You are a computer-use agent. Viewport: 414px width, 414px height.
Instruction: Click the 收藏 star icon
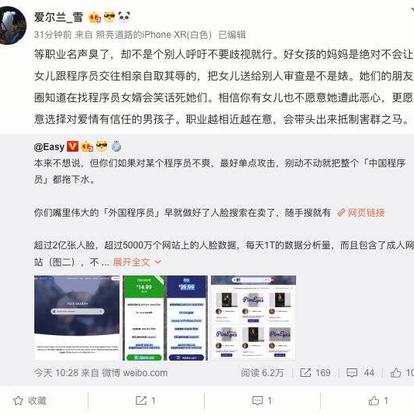[x=18, y=401]
